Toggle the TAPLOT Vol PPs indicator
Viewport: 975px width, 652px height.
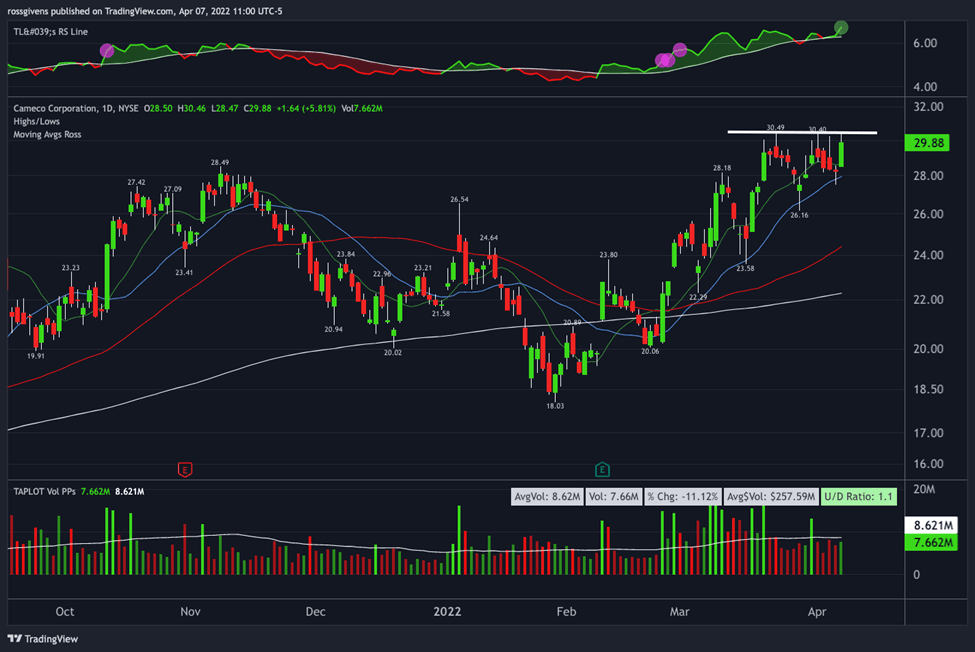47,492
